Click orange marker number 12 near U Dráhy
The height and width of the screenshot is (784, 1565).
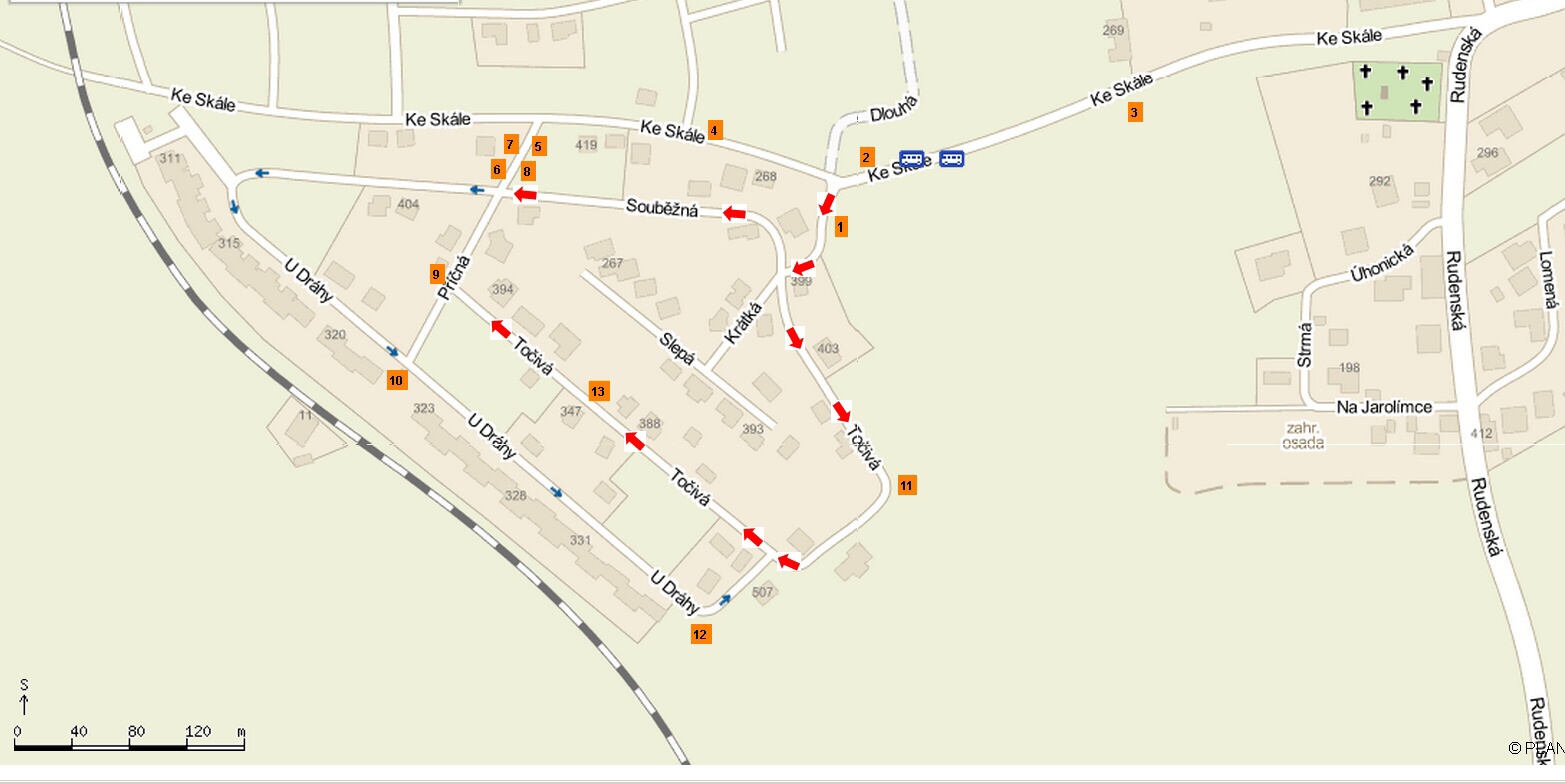click(700, 634)
